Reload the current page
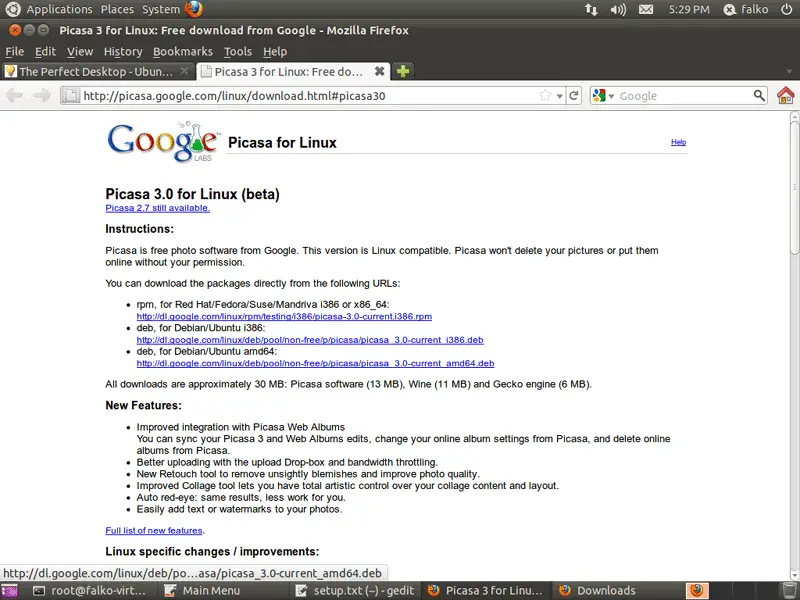The height and width of the screenshot is (600, 800). coord(574,95)
